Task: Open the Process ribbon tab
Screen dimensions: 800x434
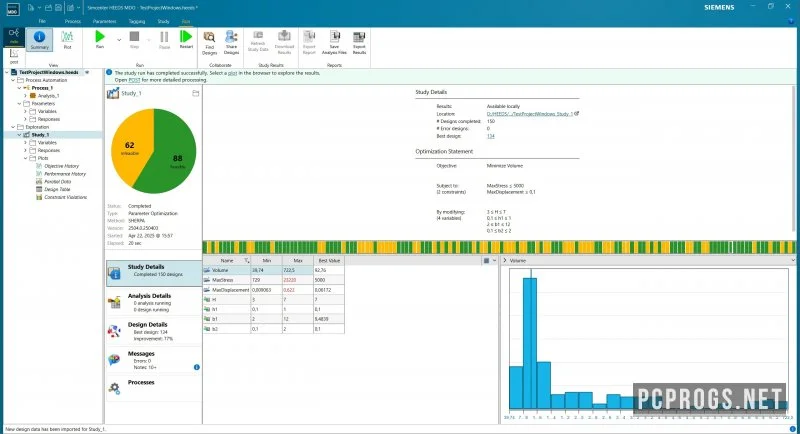Action: 73,21
